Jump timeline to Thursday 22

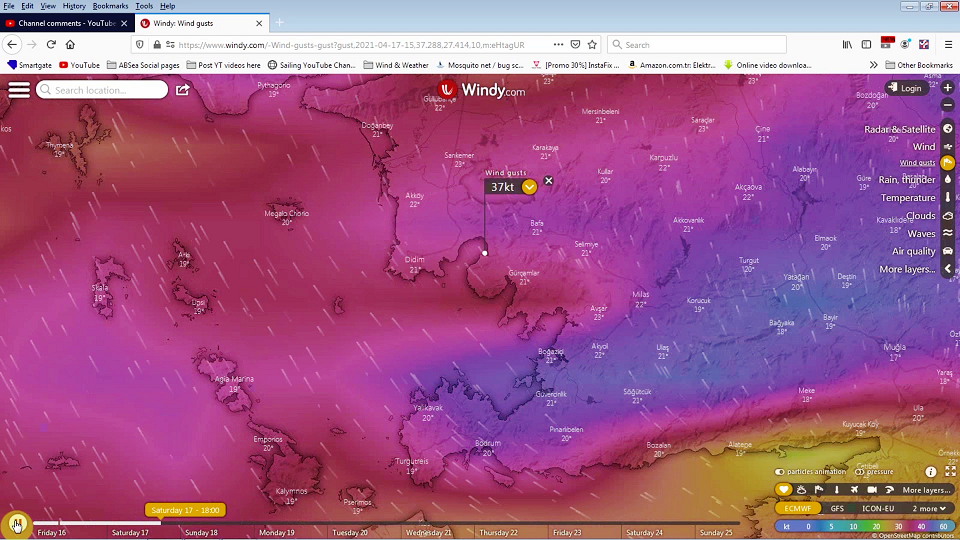point(498,533)
